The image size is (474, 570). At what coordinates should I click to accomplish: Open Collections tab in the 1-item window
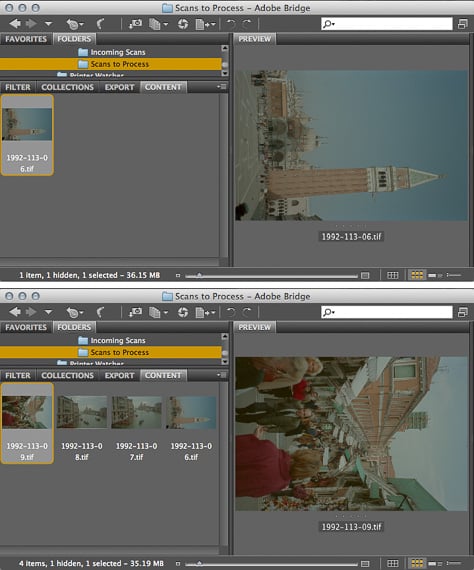pos(67,87)
